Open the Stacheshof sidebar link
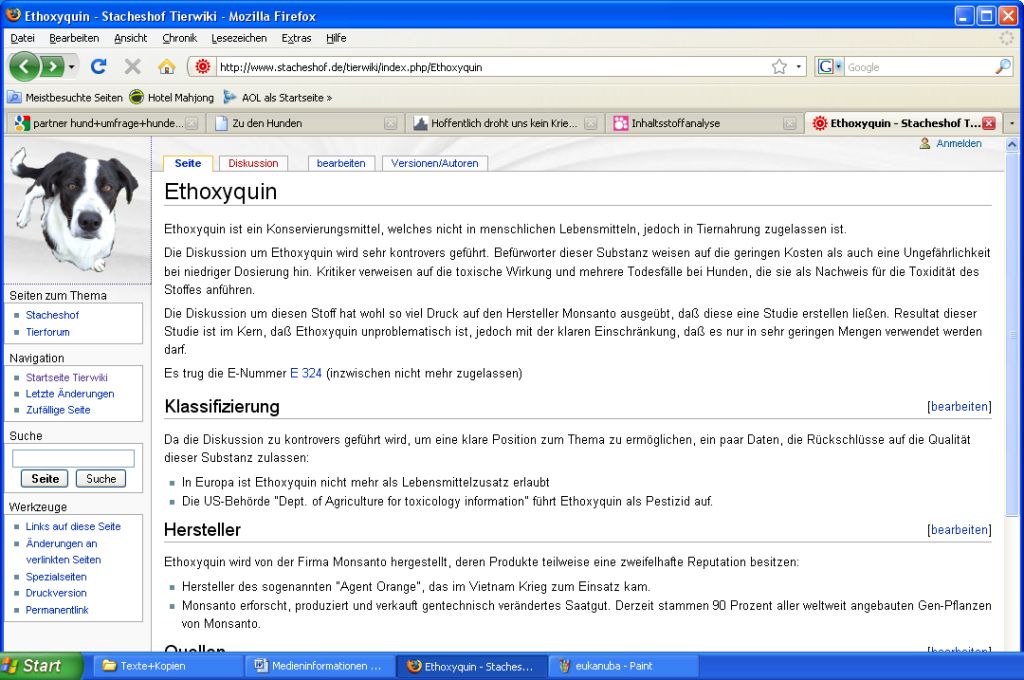Image resolution: width=1024 pixels, height=680 pixels. coord(52,315)
